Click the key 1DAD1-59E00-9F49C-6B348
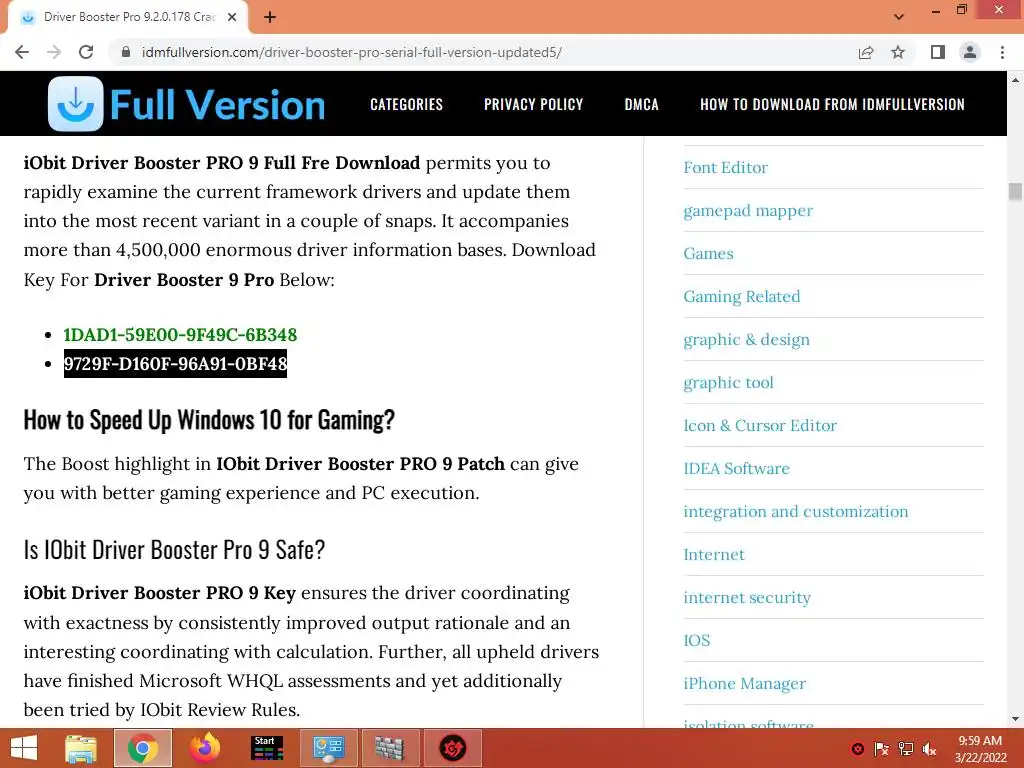The width and height of the screenshot is (1024, 768). click(x=180, y=335)
